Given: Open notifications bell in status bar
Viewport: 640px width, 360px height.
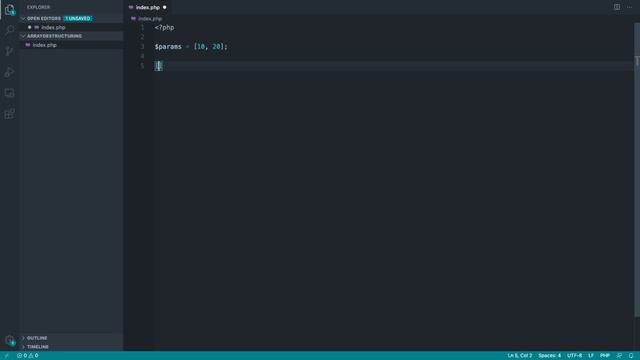Looking at the screenshot, I should pos(631,356).
